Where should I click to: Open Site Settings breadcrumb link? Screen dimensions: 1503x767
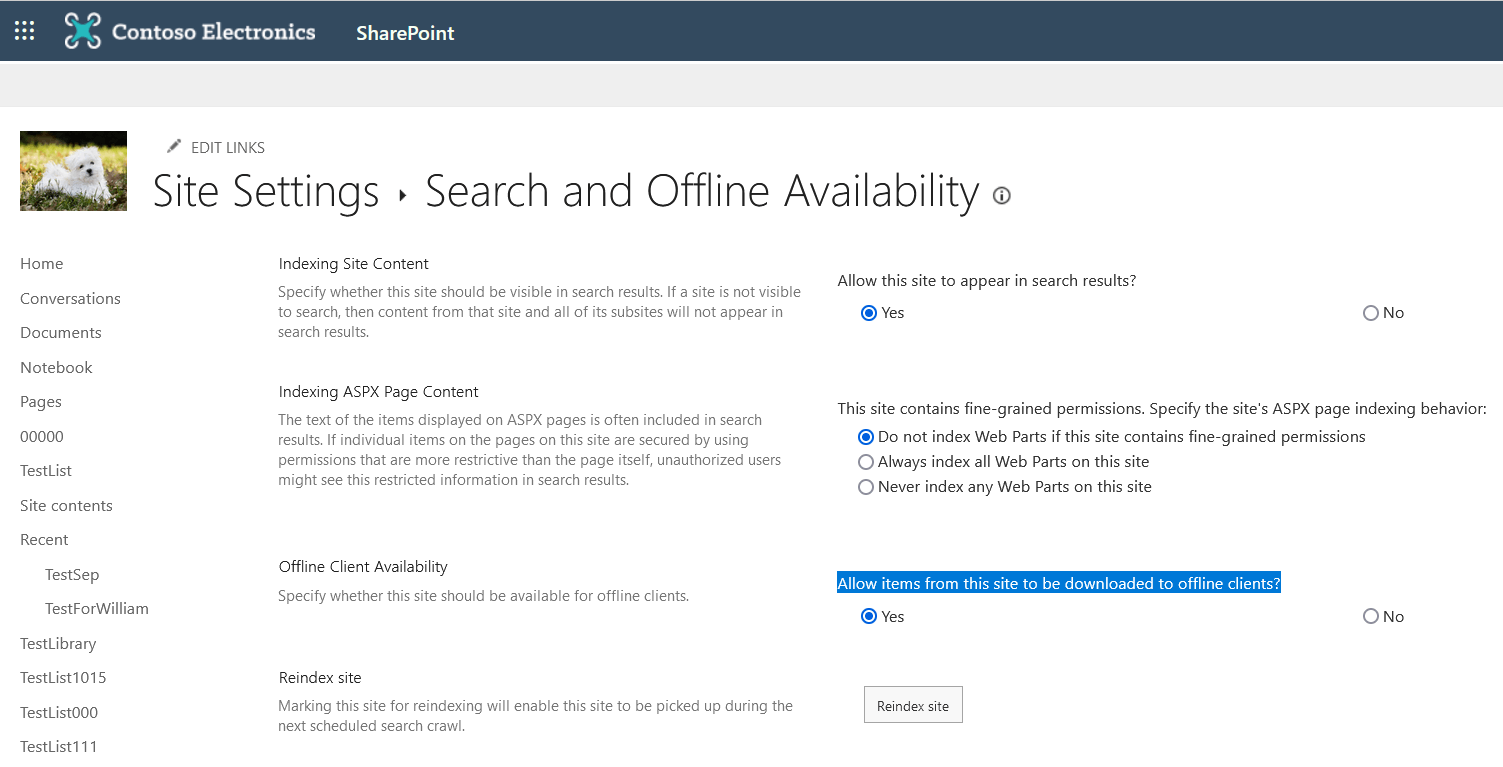pyautogui.click(x=266, y=191)
